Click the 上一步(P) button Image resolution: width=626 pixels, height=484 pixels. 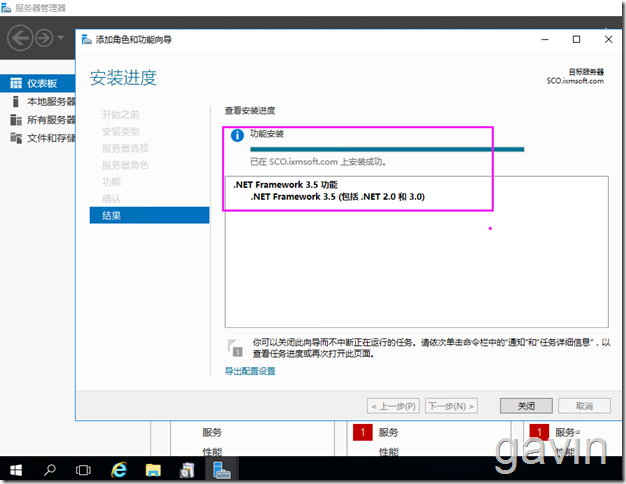(x=393, y=406)
